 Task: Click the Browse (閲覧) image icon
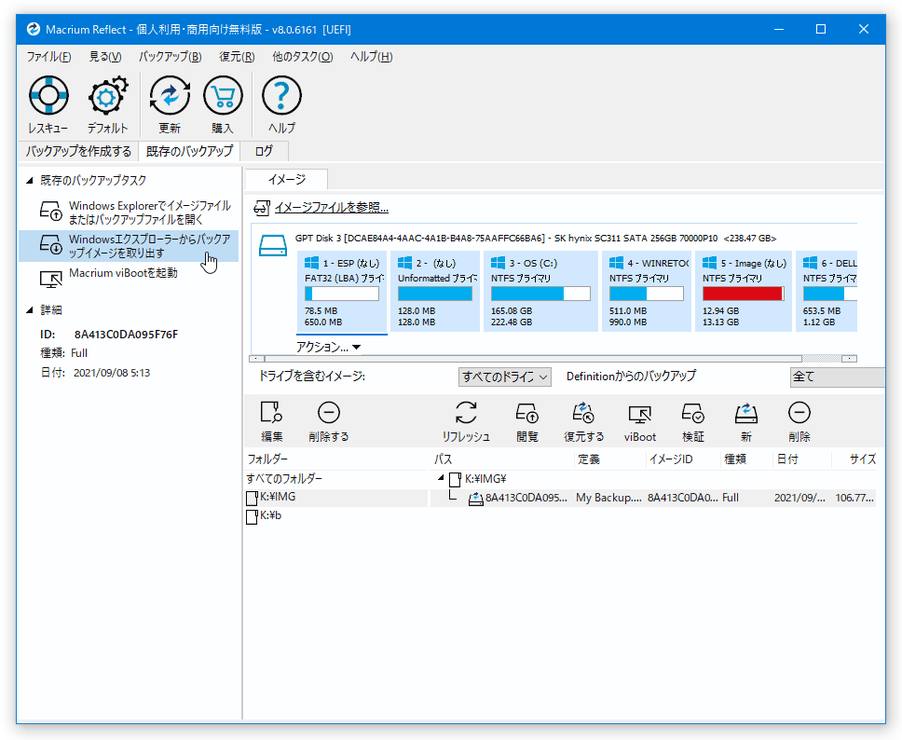tap(527, 413)
